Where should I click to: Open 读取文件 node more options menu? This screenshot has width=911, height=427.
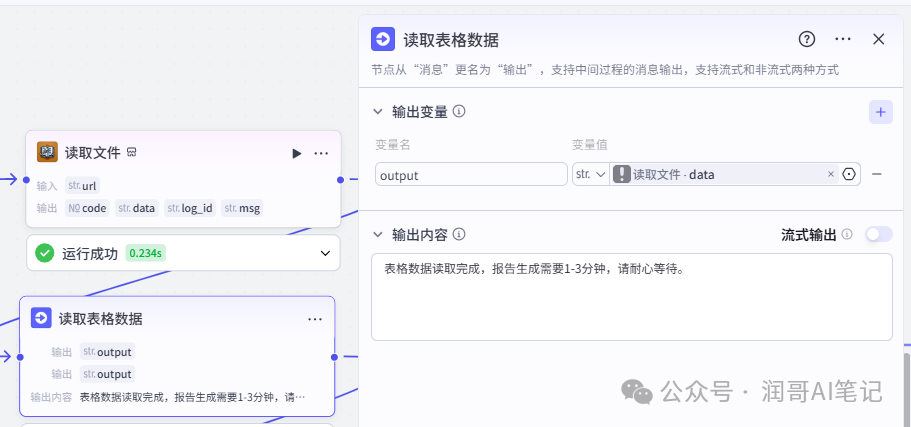321,153
